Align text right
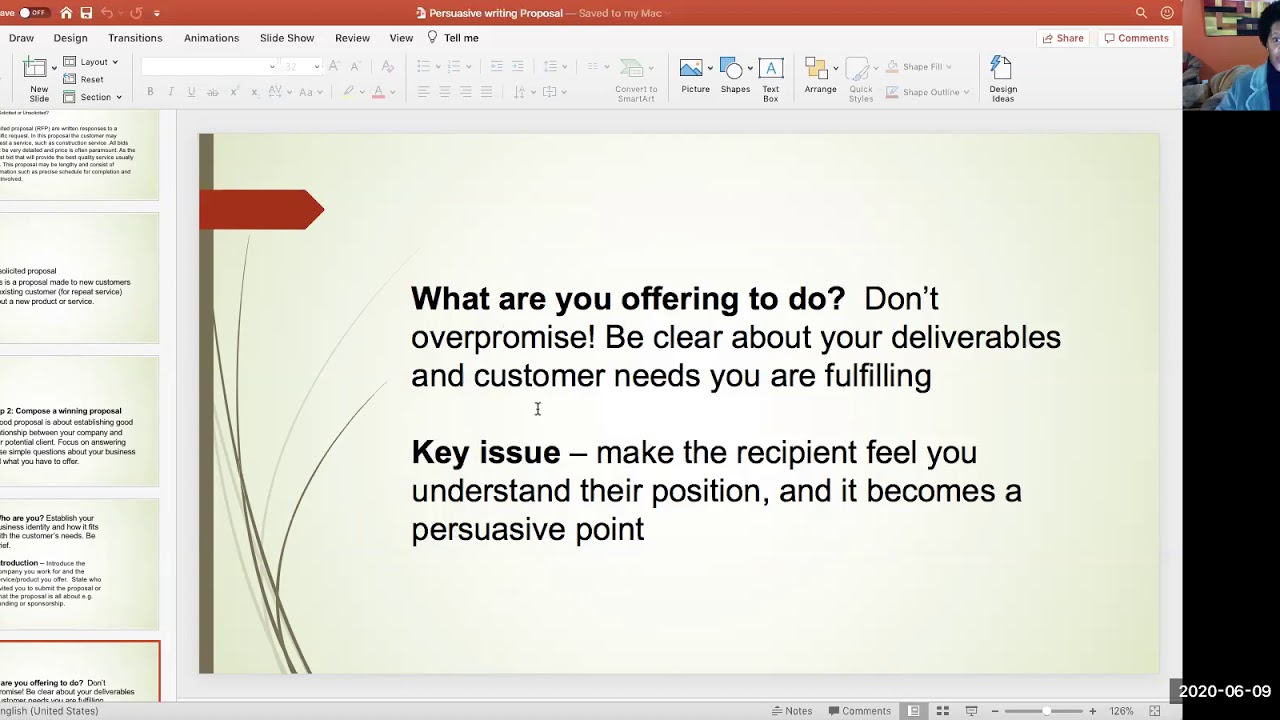 [465, 92]
